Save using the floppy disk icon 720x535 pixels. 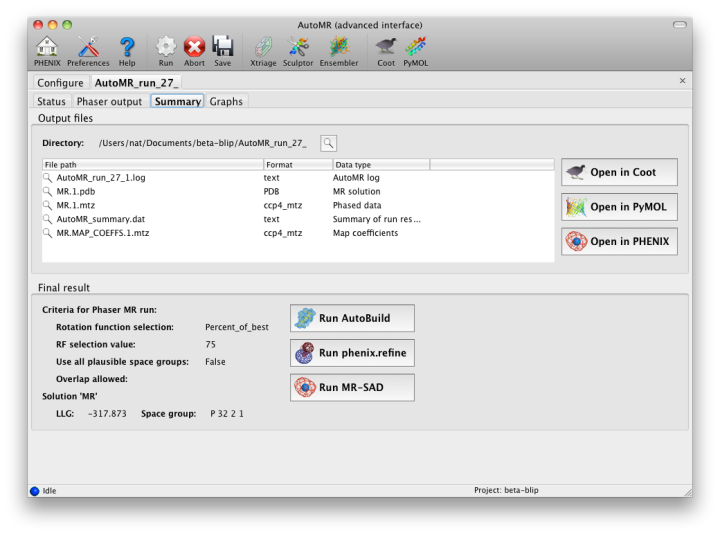[222, 48]
